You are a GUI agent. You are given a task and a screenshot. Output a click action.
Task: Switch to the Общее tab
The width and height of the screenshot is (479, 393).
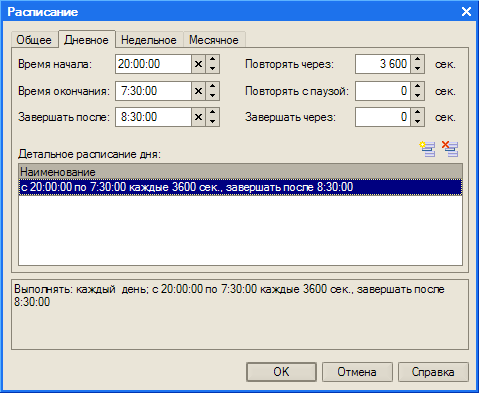34,40
